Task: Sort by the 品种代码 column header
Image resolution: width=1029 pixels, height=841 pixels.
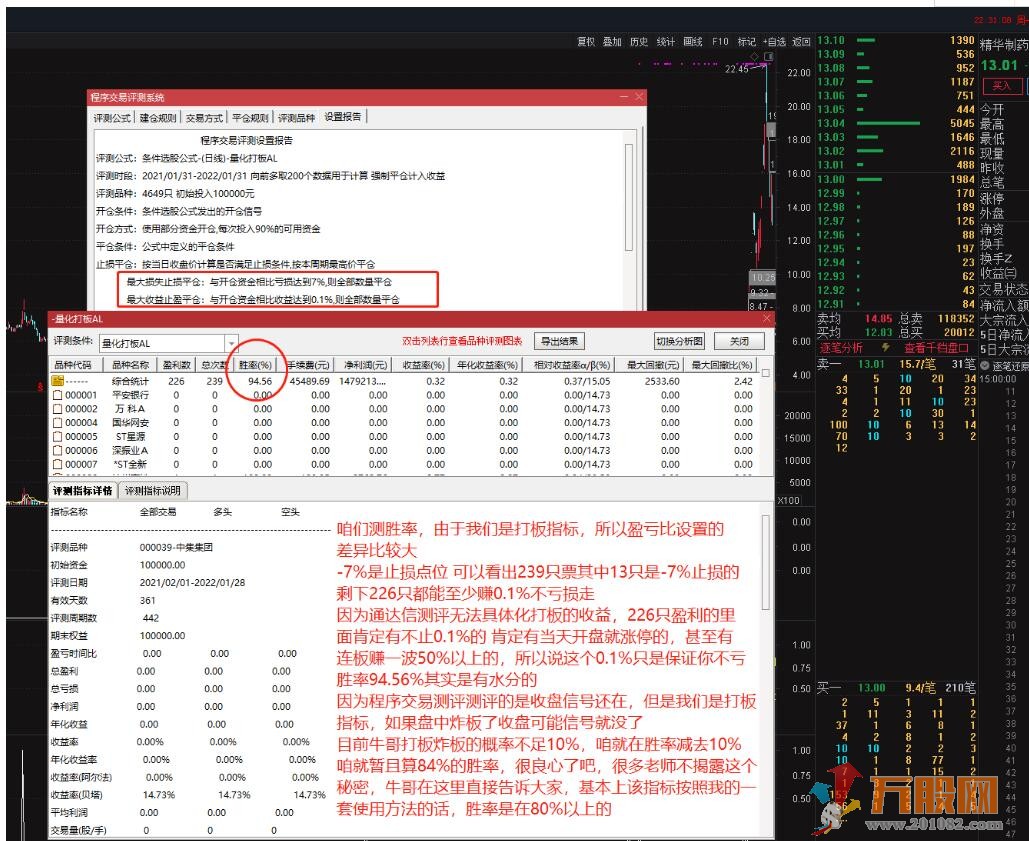Action: [x=73, y=365]
